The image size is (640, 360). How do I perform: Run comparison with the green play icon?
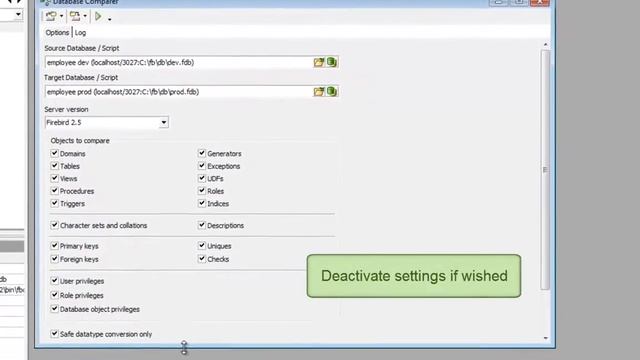tap(98, 16)
